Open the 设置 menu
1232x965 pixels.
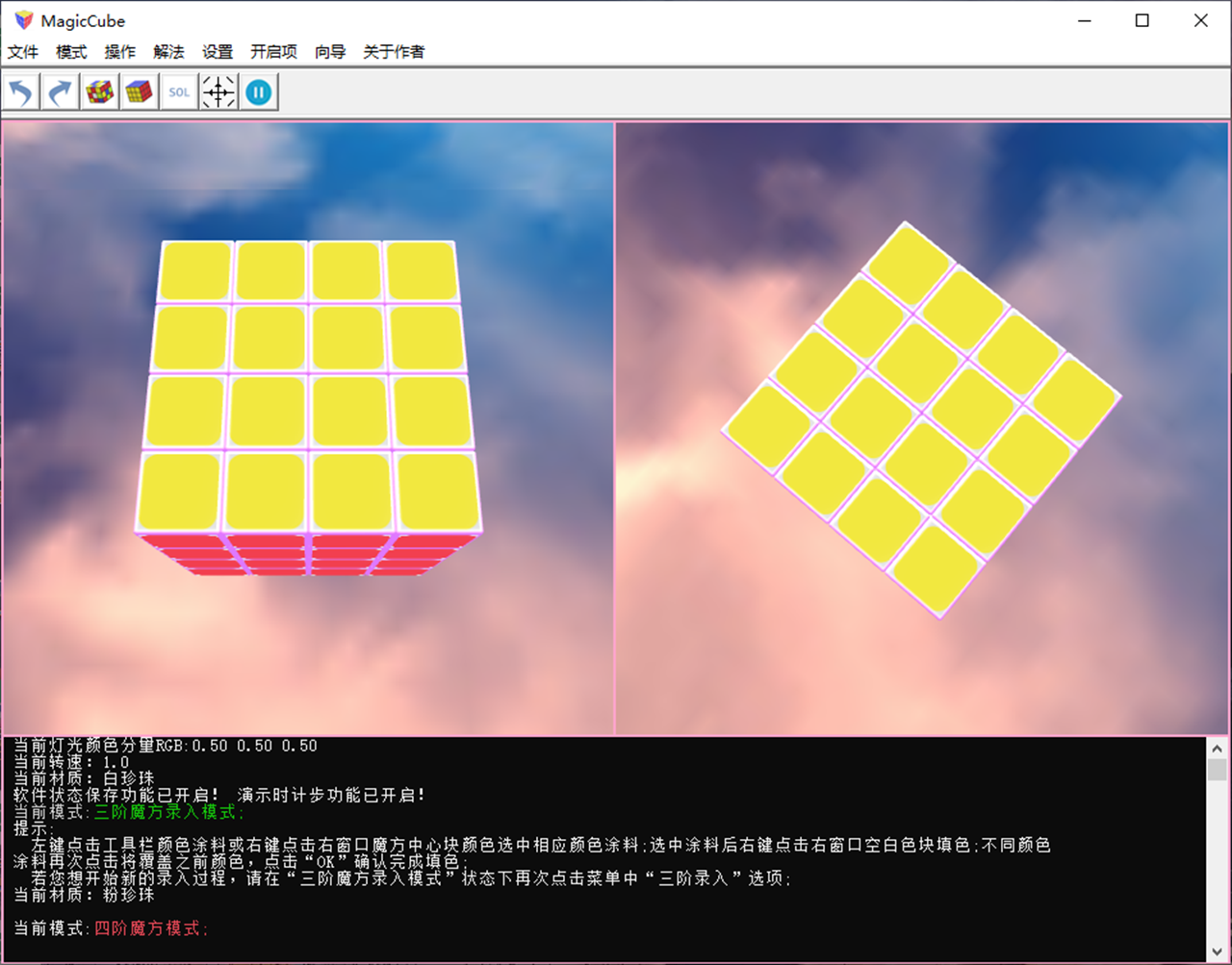coord(218,52)
